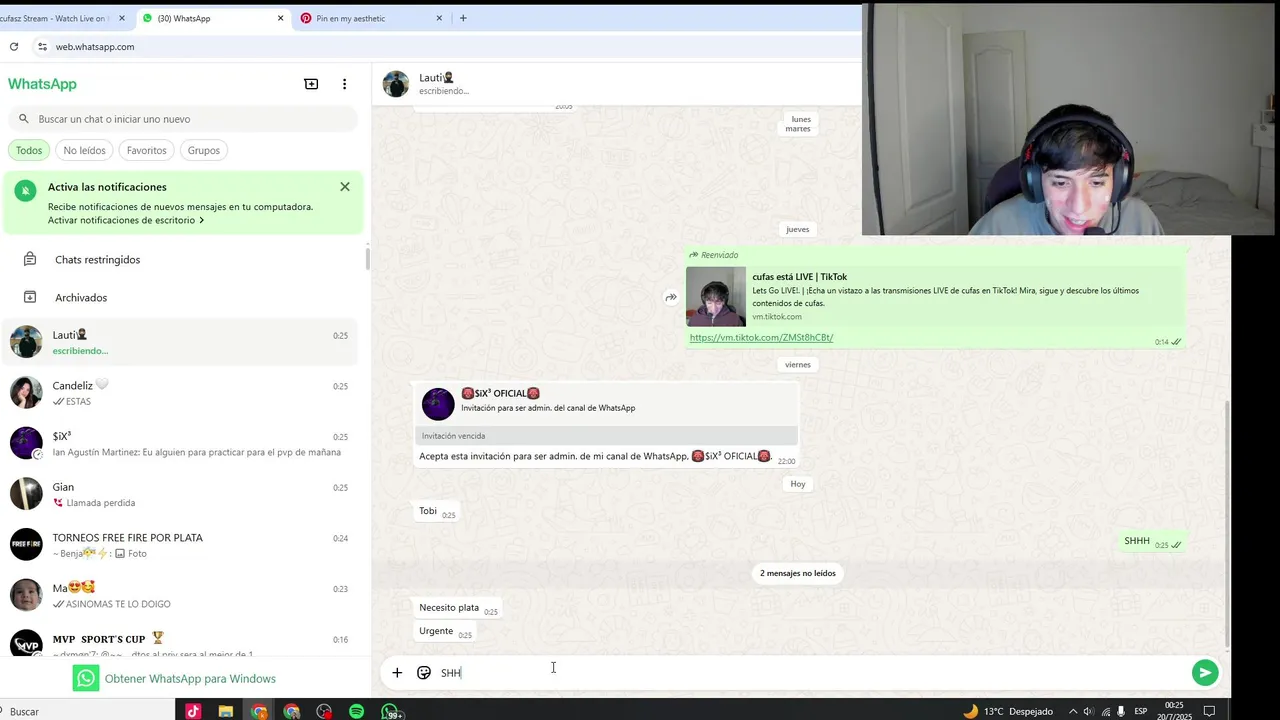Show hidden system tray icons
Screen dimensions: 1280x720
(1073, 711)
